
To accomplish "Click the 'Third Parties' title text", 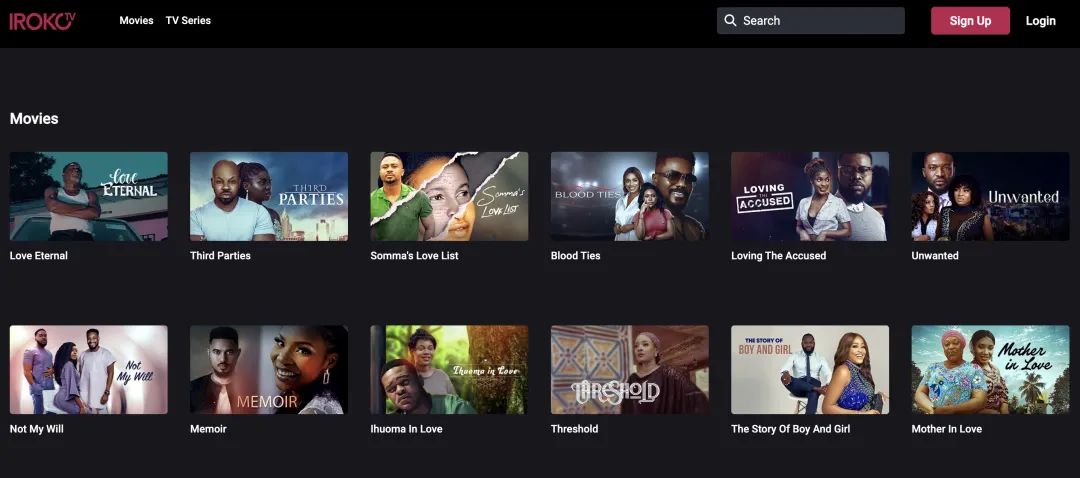I will (x=220, y=256).
